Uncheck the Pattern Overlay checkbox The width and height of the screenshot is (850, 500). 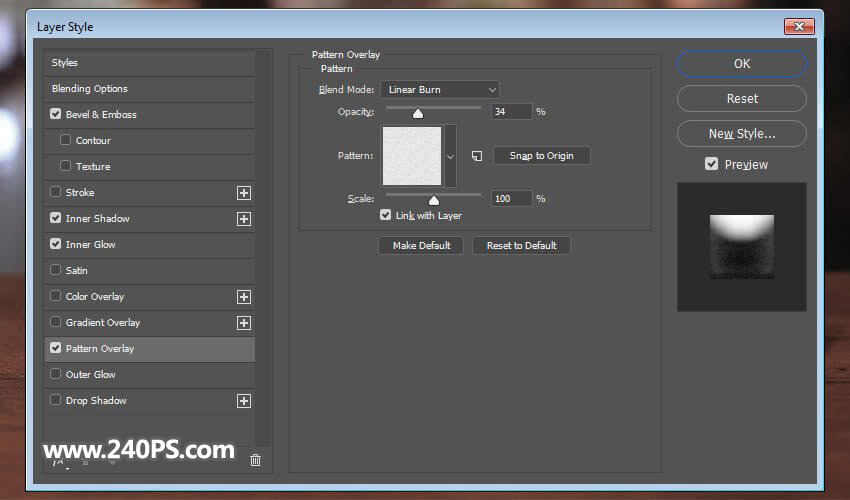(55, 348)
